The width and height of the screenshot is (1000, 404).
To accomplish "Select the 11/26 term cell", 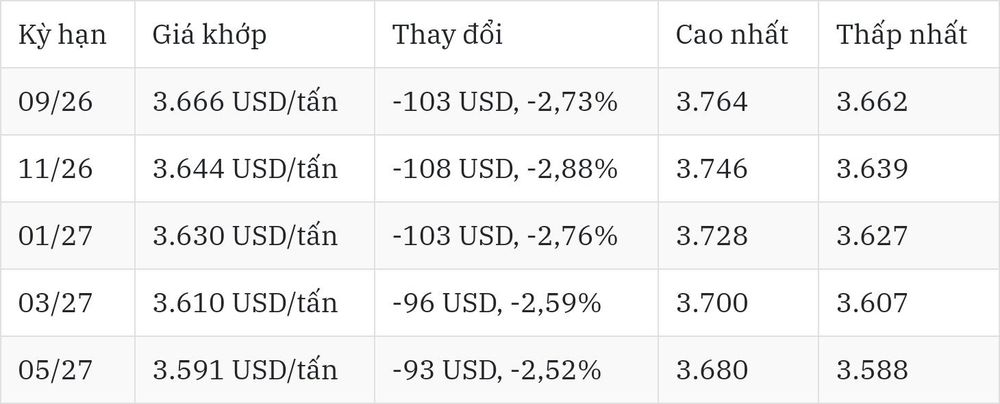I will tap(55, 169).
